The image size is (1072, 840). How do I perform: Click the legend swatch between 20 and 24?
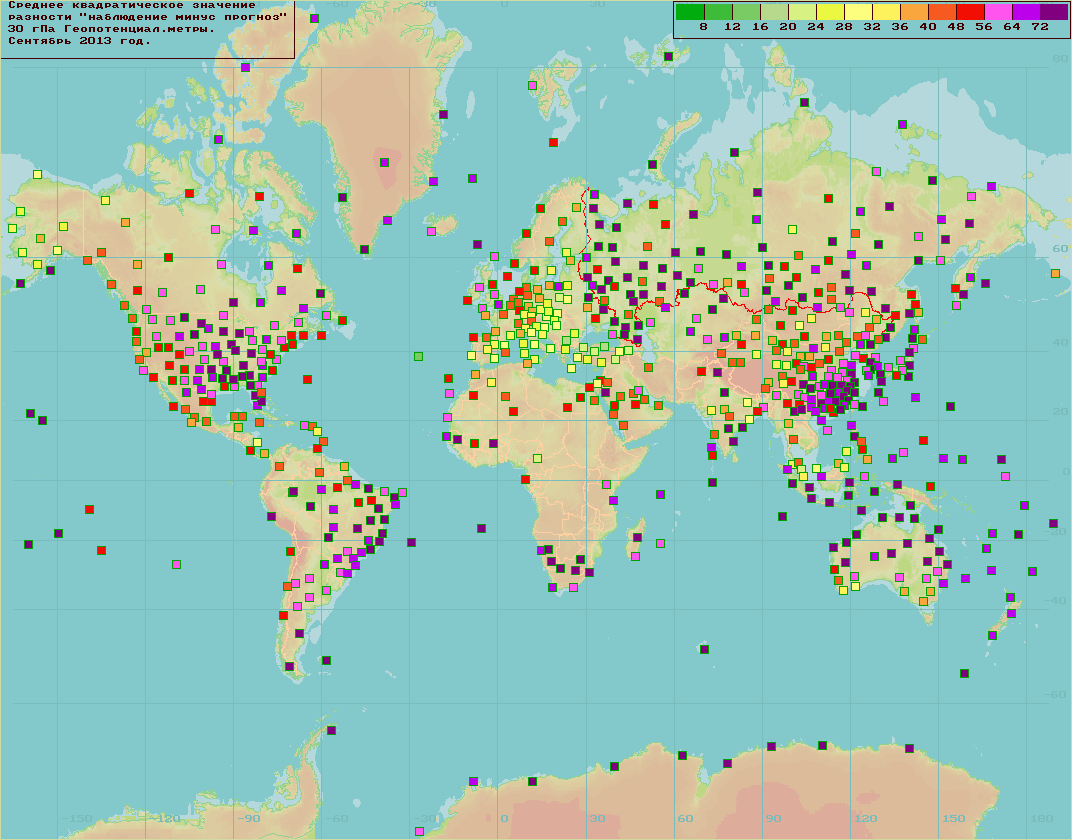801,12
